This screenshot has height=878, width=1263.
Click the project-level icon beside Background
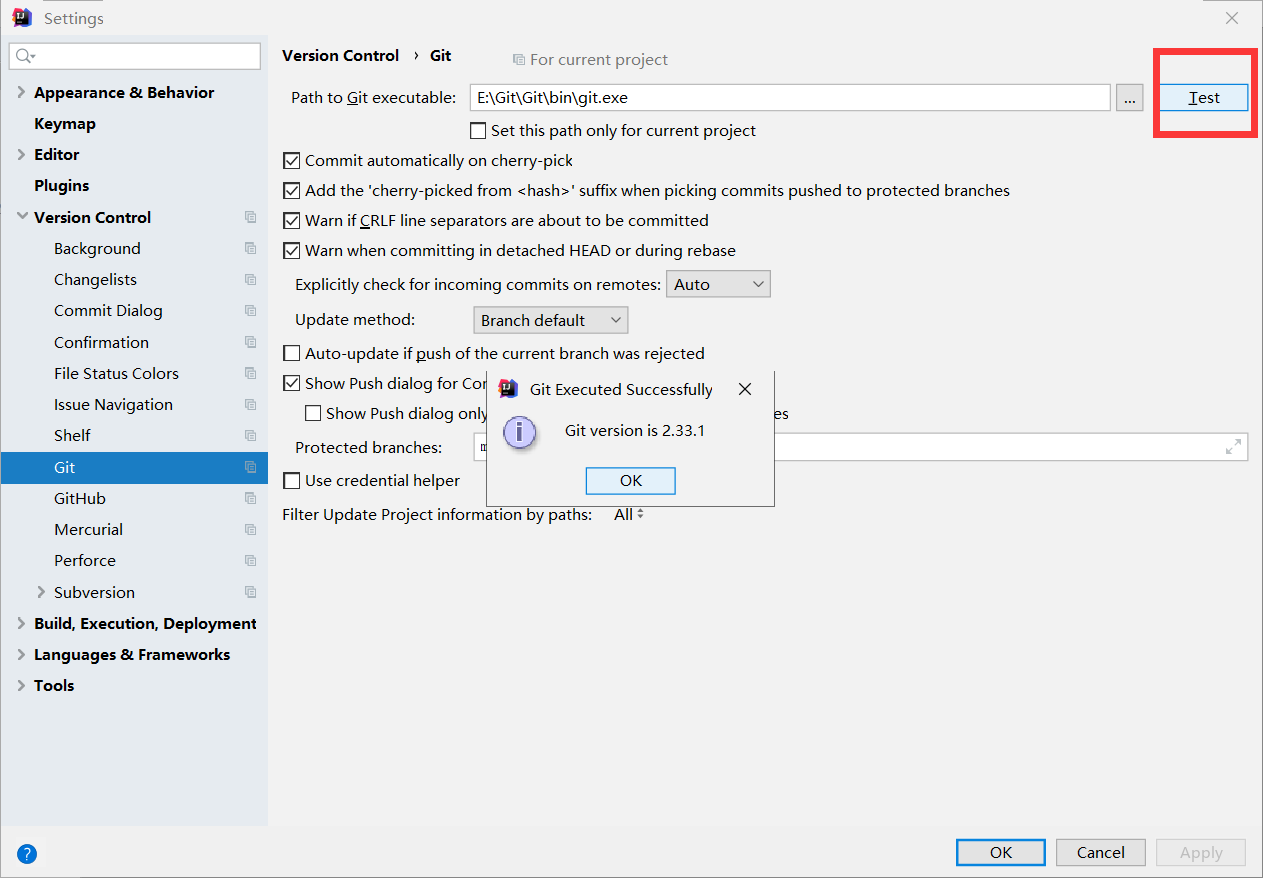tap(250, 248)
